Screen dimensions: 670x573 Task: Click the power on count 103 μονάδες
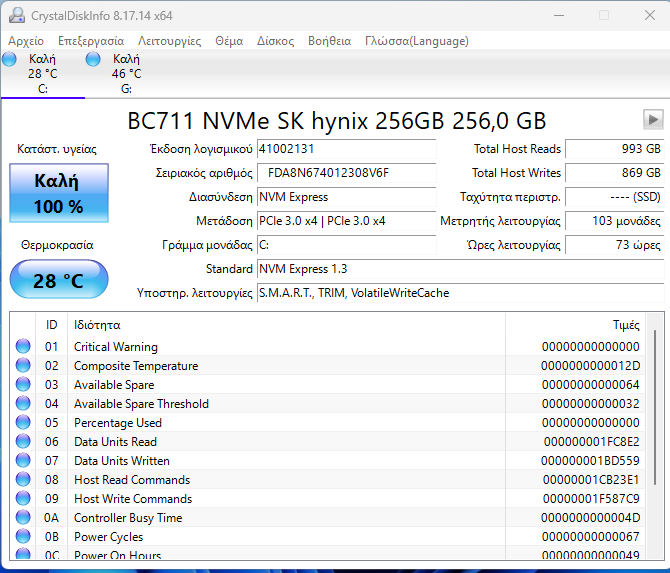tap(615, 221)
